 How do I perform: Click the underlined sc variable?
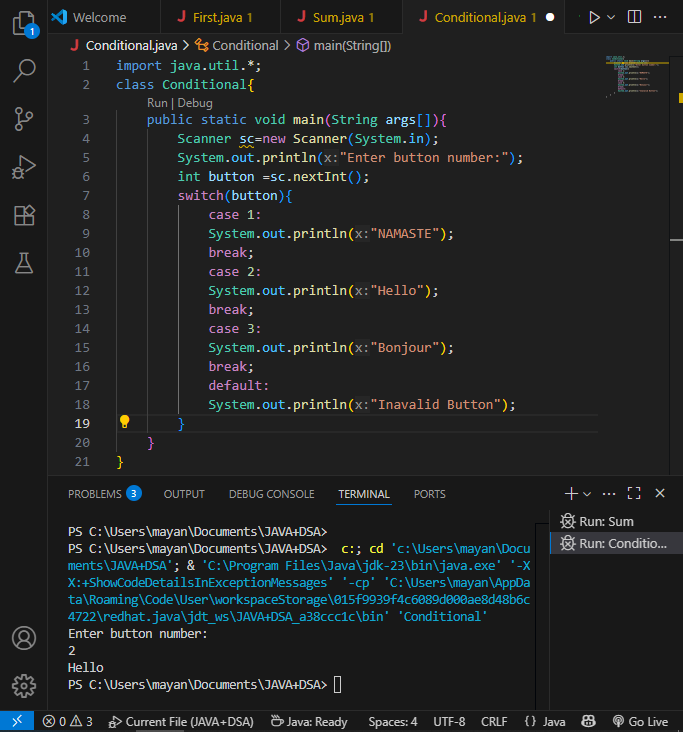click(246, 139)
